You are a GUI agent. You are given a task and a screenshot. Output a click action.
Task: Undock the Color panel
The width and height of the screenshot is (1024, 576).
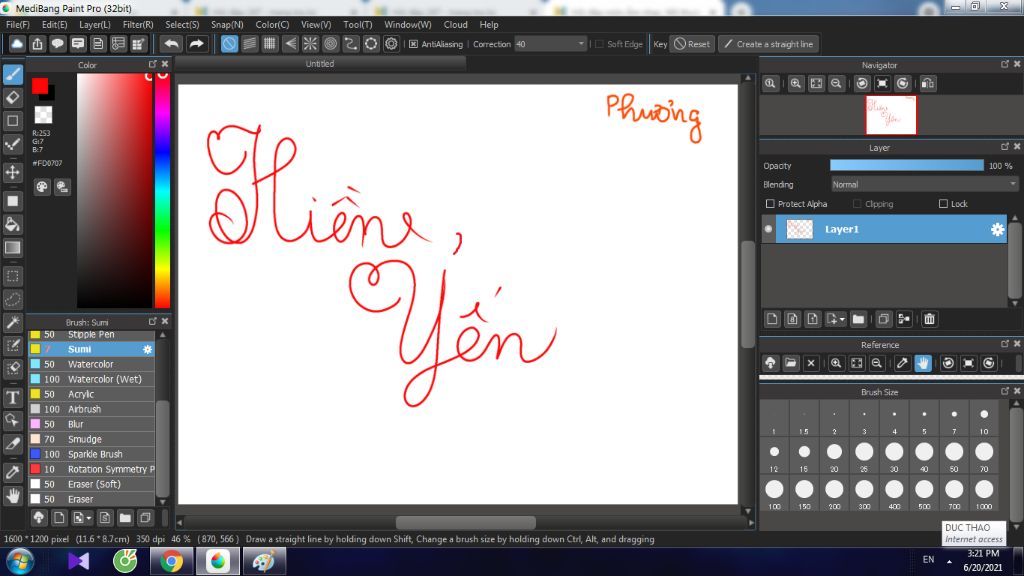point(153,64)
